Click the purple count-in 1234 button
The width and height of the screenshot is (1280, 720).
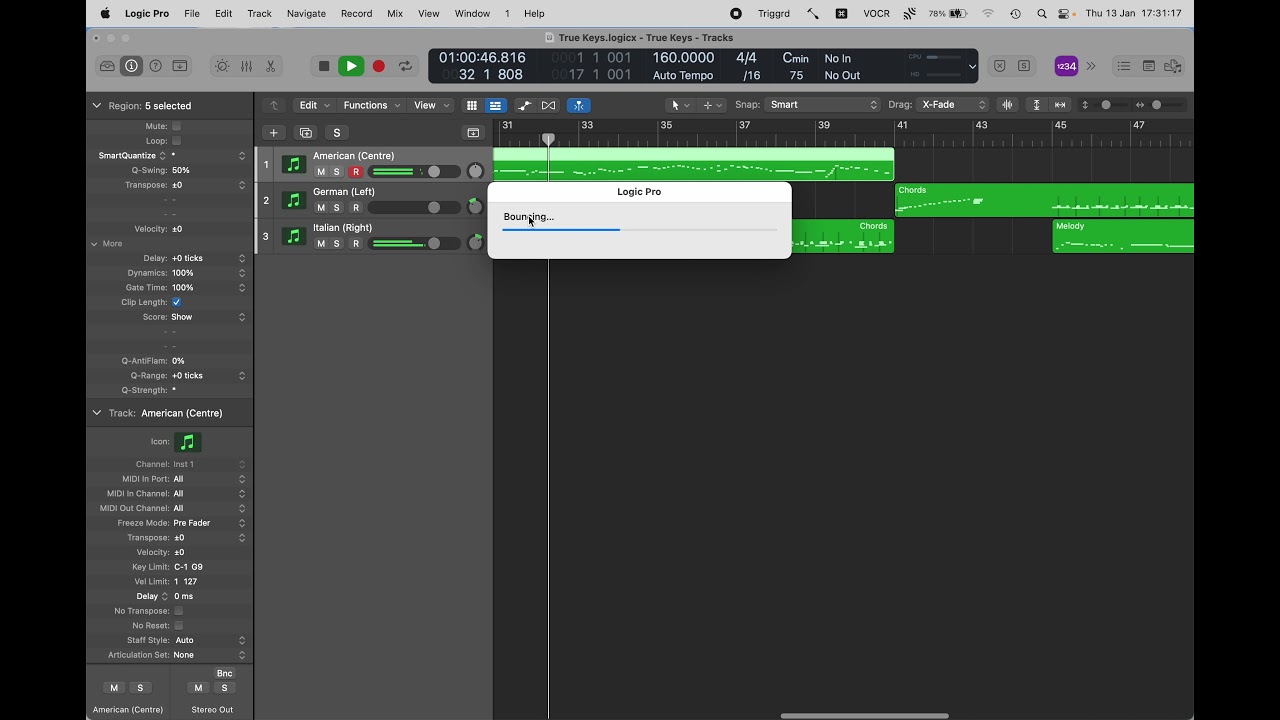click(x=1066, y=66)
